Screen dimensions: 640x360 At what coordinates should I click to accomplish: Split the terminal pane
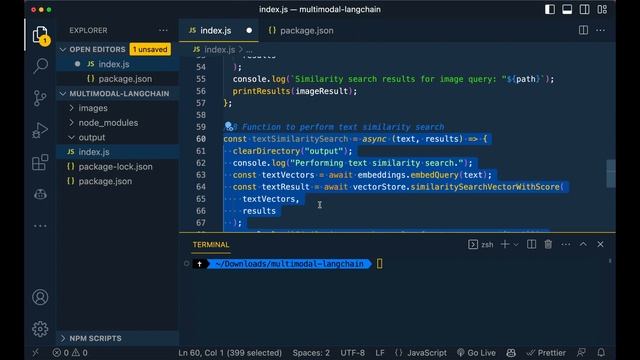(x=531, y=244)
